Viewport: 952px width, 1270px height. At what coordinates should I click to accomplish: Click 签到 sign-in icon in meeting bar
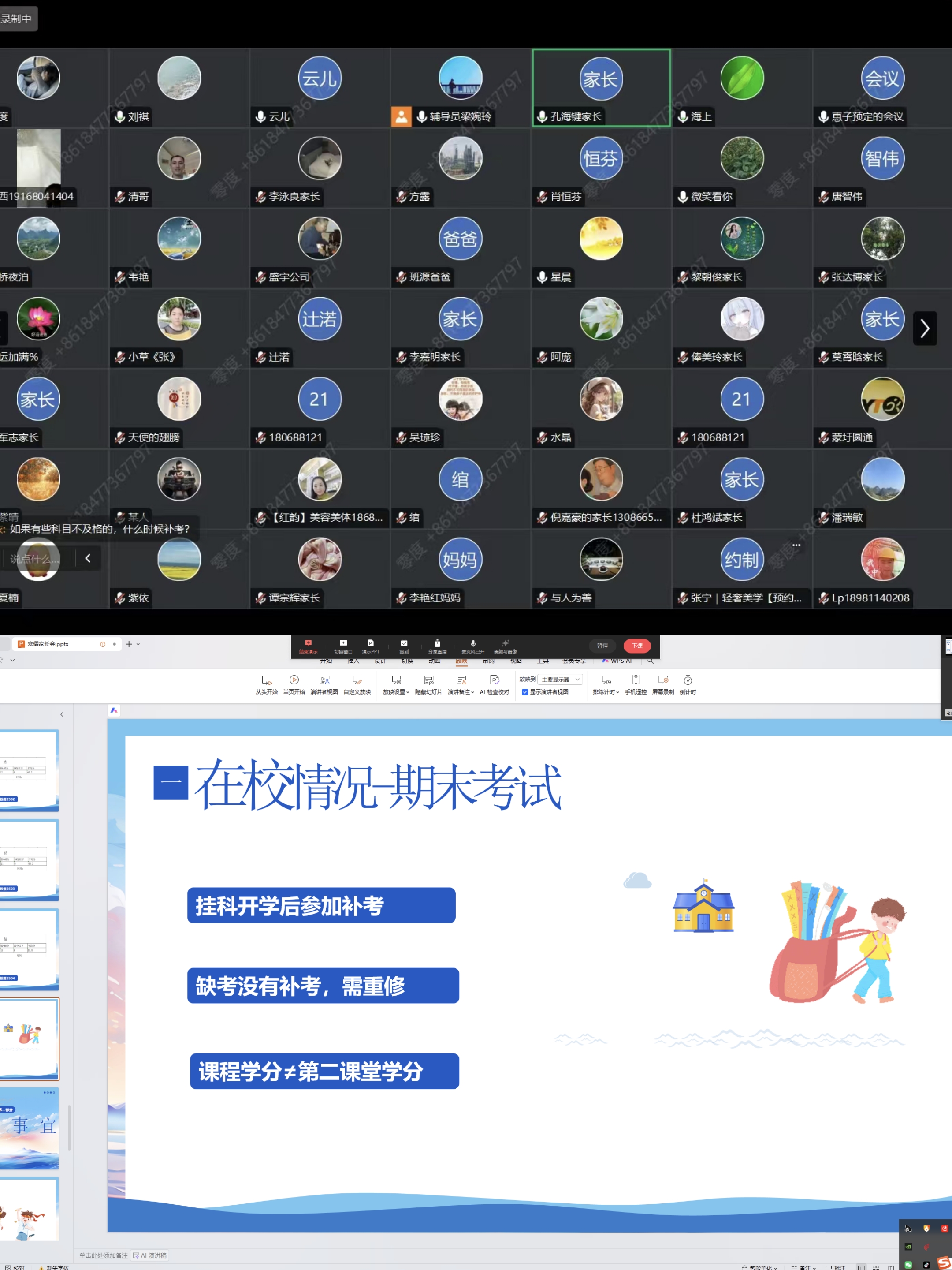pos(404,644)
